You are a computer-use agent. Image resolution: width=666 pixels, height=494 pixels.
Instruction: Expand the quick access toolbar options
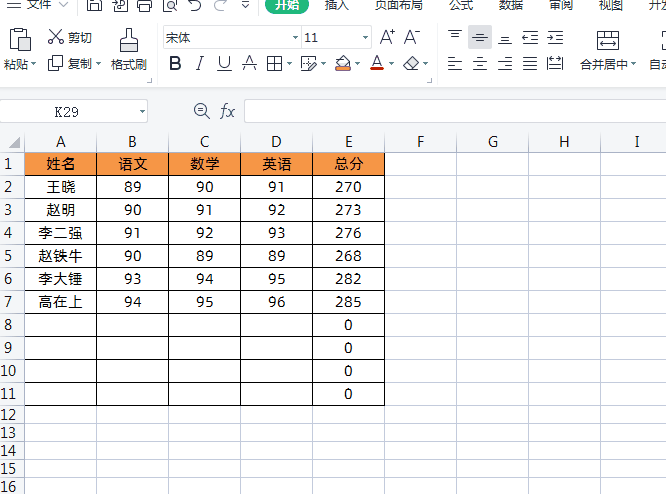(246, 5)
